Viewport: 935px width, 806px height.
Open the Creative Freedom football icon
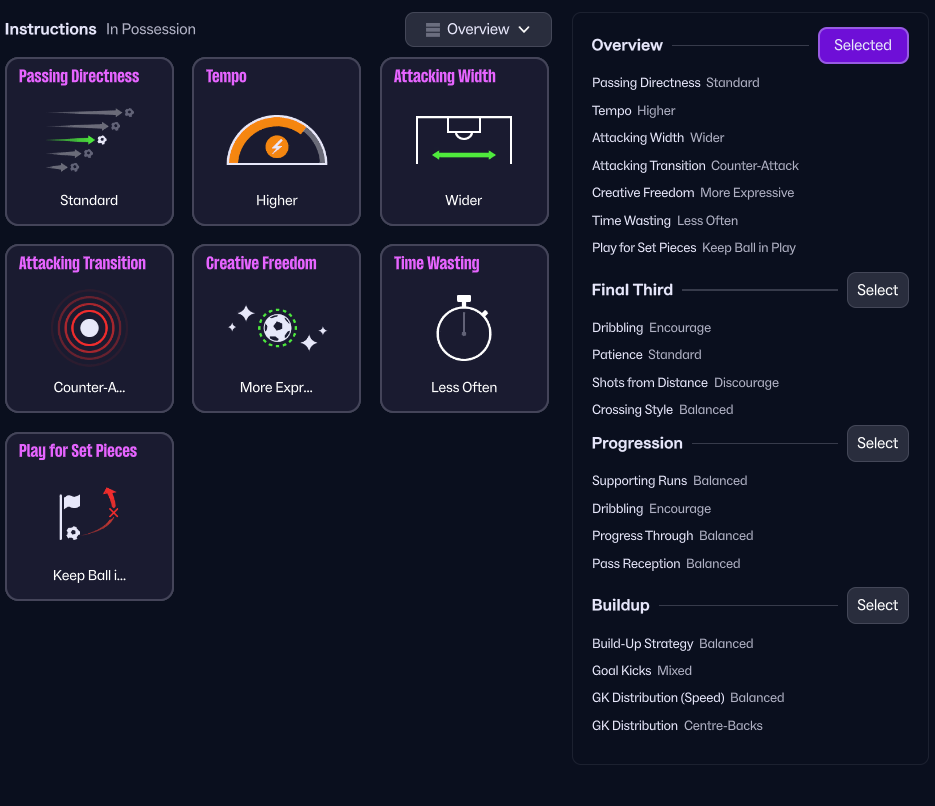pyautogui.click(x=277, y=327)
